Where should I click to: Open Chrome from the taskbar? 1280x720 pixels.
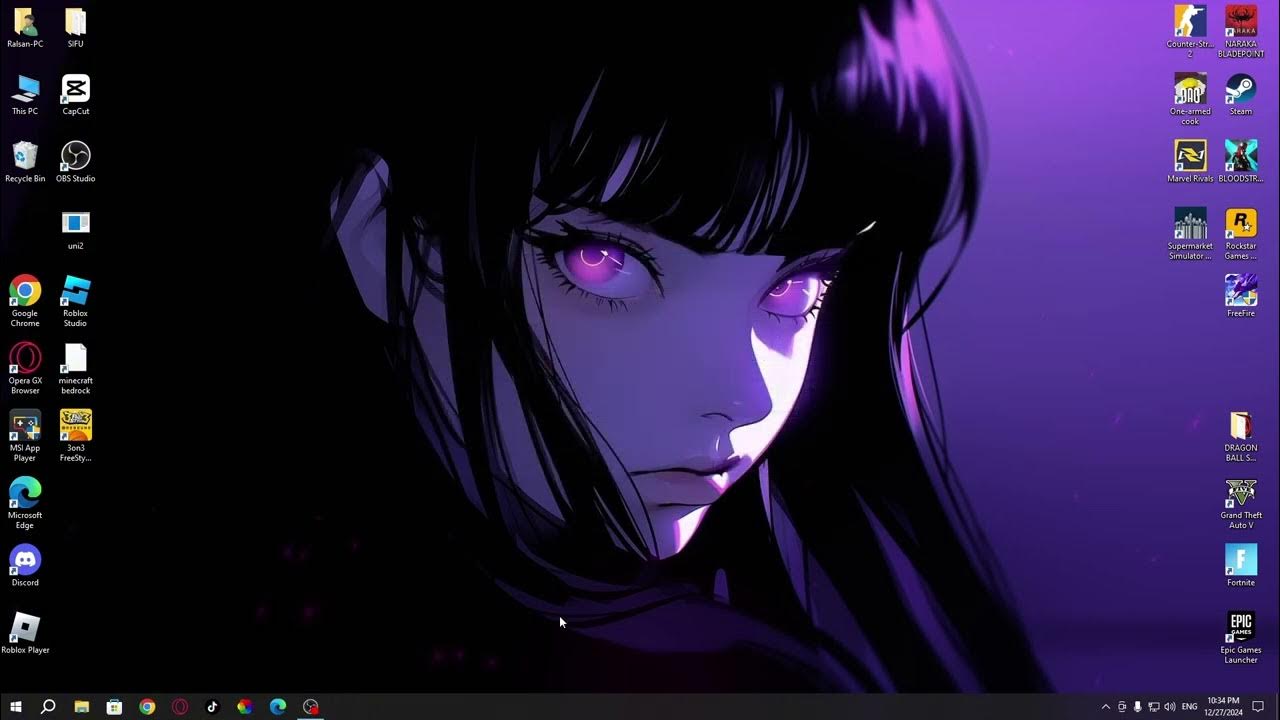coord(147,706)
